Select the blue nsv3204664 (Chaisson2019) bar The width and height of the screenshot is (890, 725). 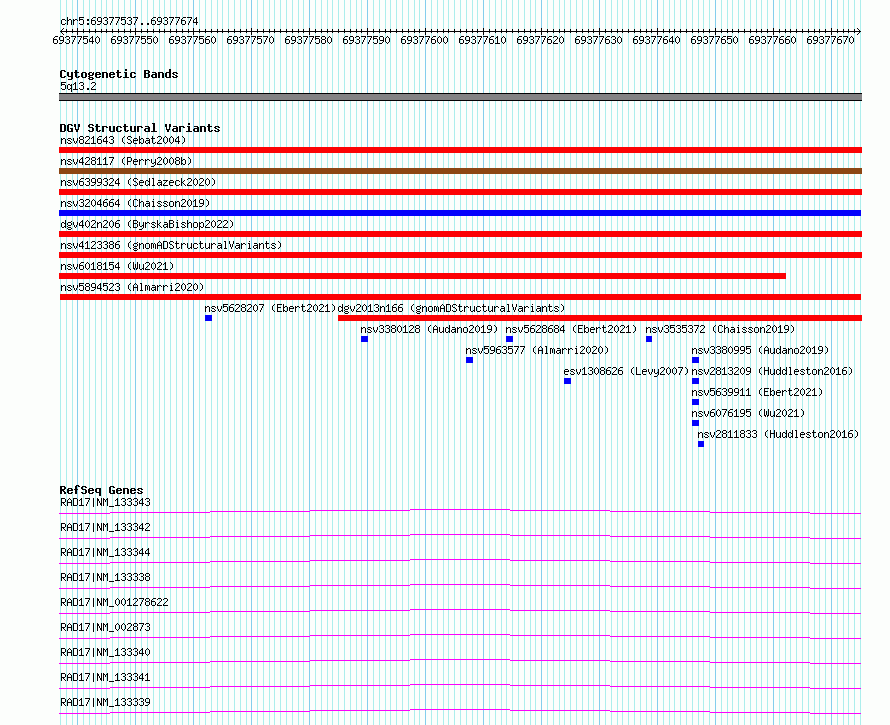460,213
